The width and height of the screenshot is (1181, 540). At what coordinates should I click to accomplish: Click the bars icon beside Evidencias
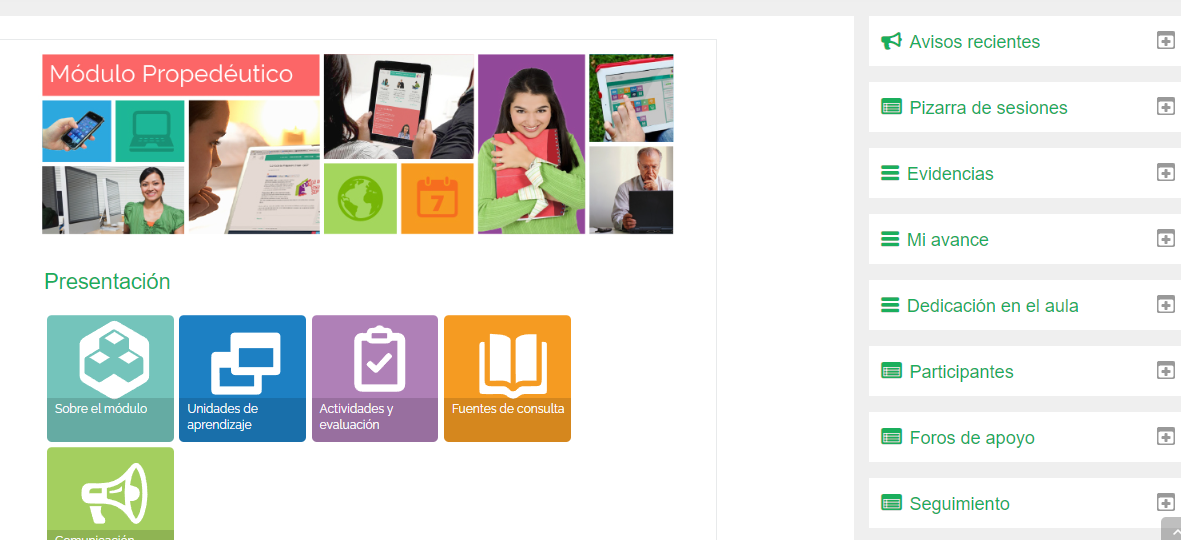coord(890,172)
